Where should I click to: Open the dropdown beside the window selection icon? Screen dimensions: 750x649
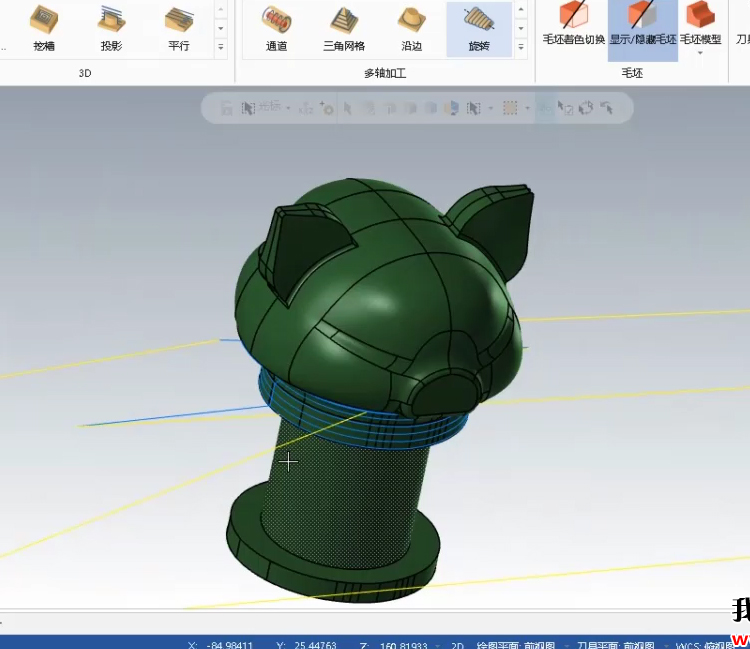(490, 108)
